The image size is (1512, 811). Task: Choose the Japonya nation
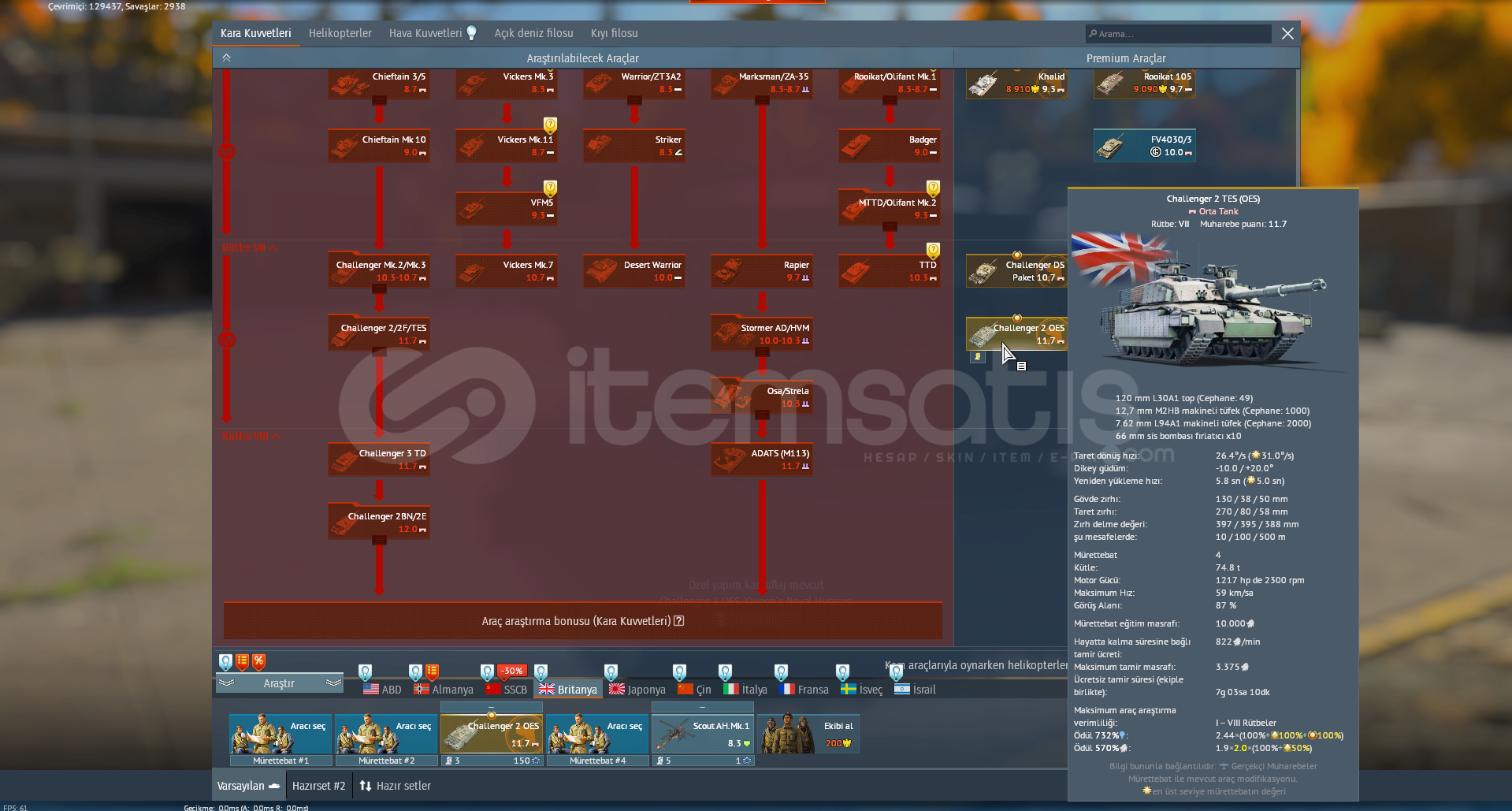tap(637, 690)
